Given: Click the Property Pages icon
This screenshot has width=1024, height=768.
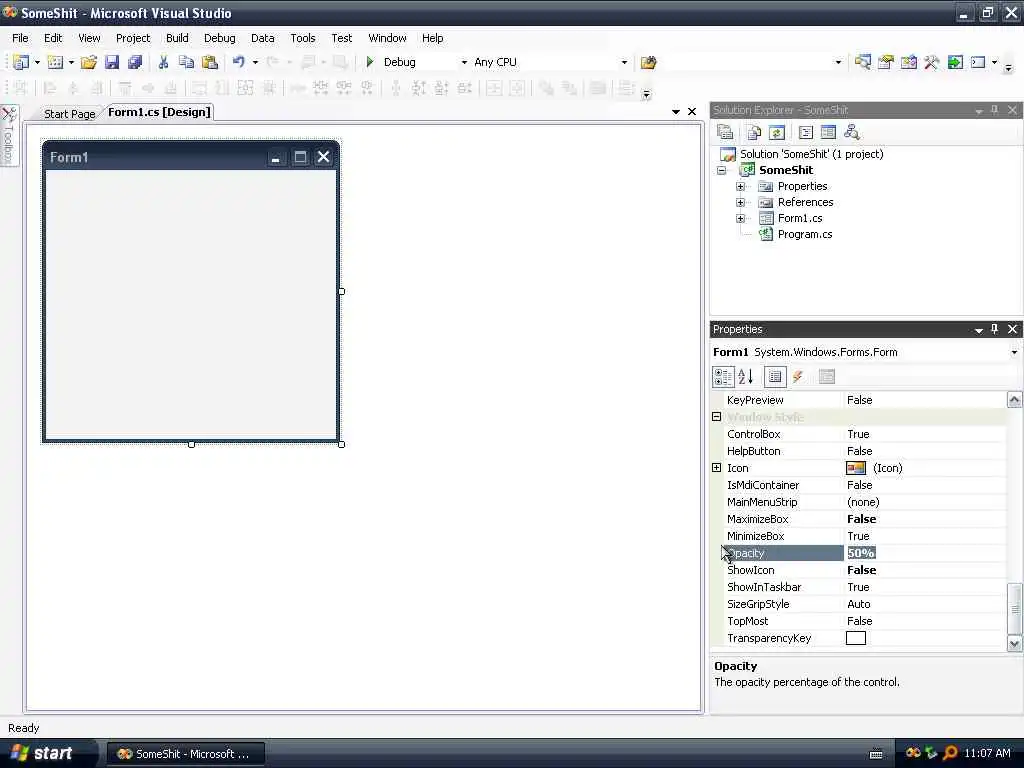Looking at the screenshot, I should 827,377.
